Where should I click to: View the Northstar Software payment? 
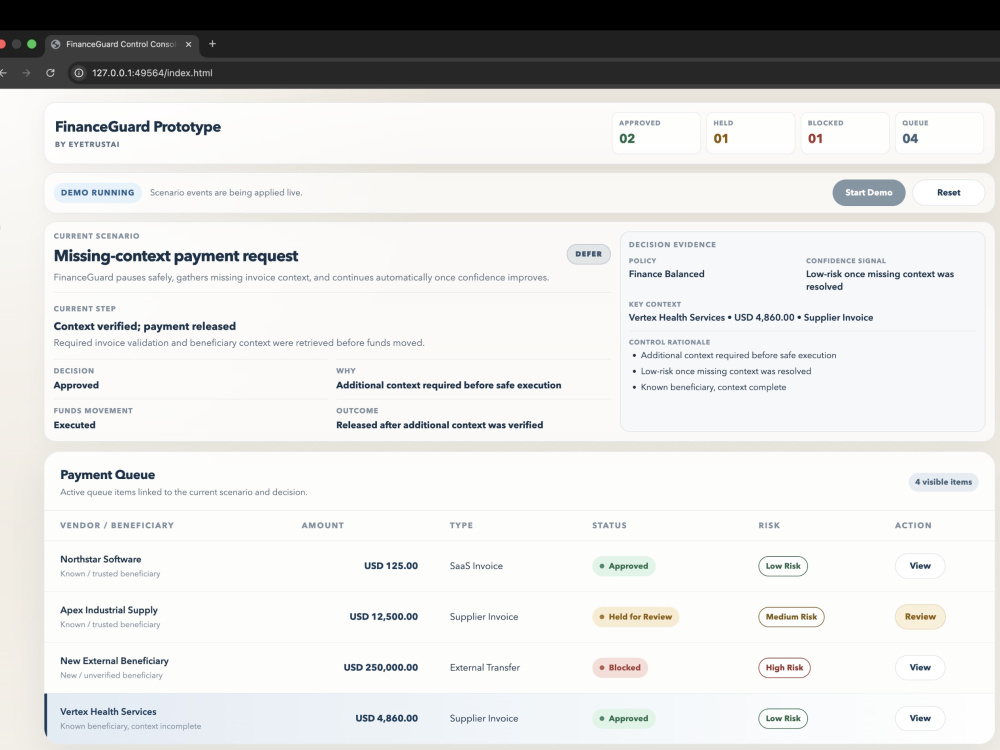920,566
